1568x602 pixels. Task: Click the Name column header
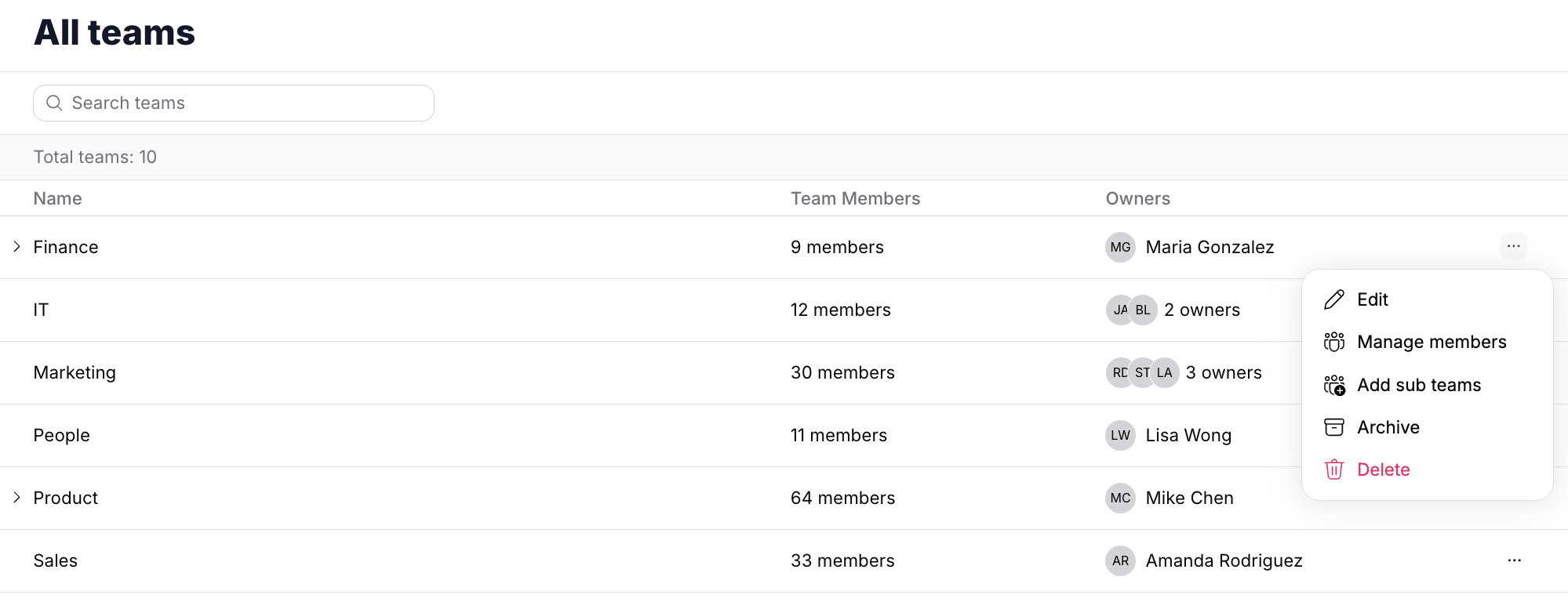pos(57,198)
